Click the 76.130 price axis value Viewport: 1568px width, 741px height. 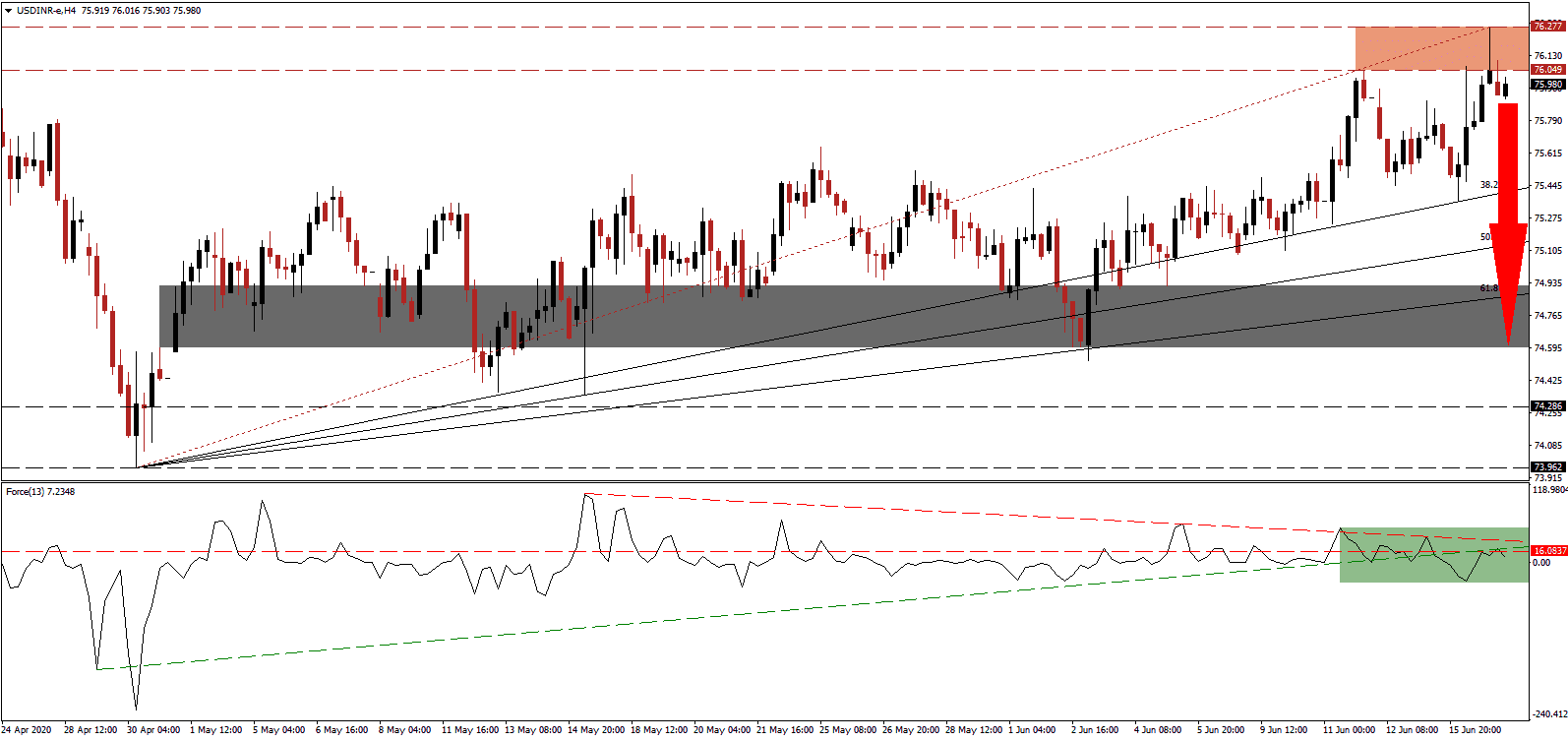1548,56
